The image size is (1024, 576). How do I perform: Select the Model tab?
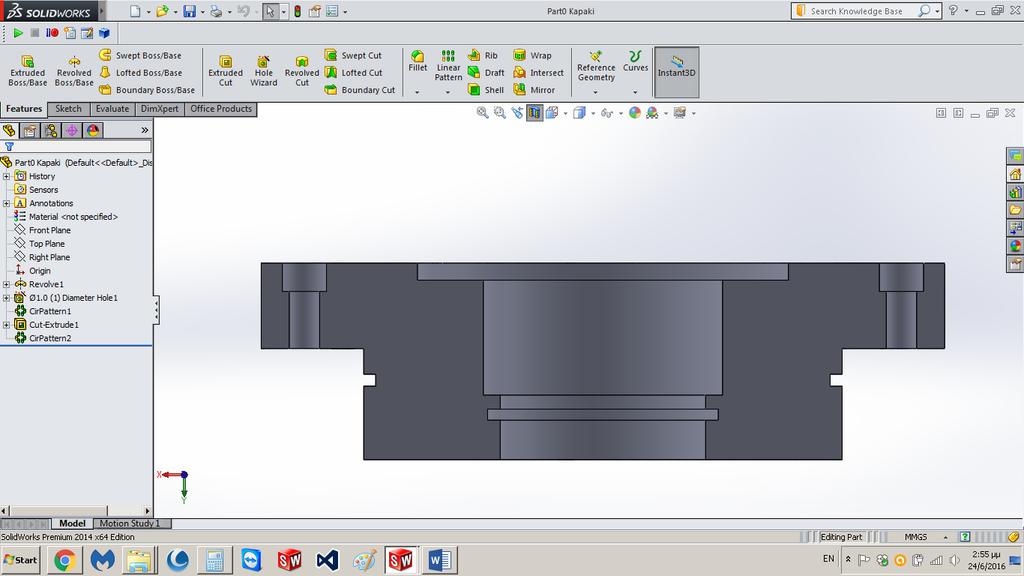[x=72, y=523]
